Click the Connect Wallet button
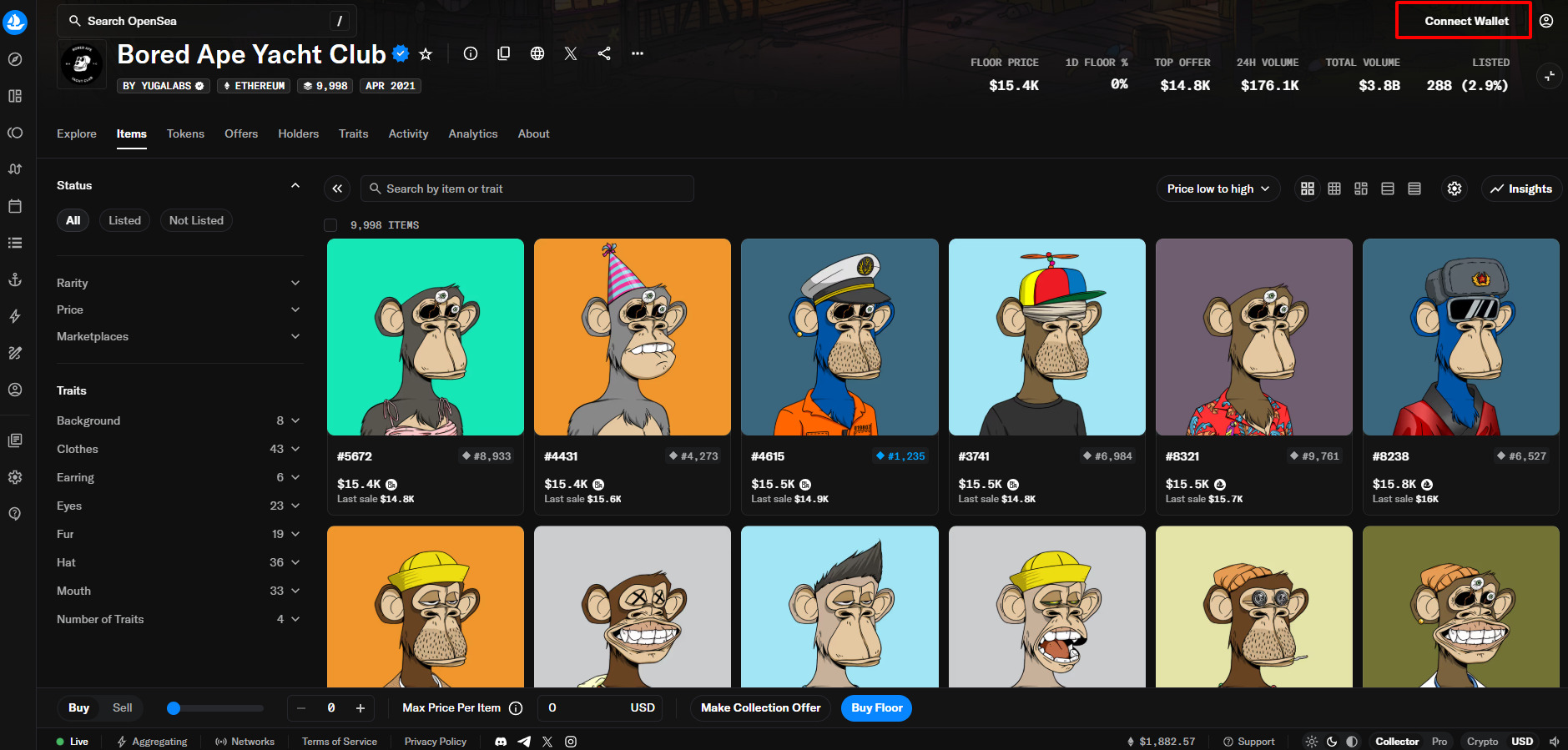 click(1466, 21)
